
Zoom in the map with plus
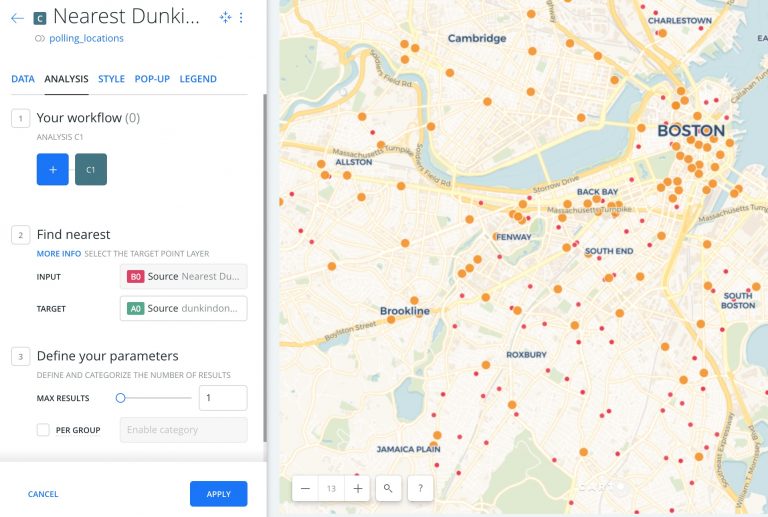(358, 488)
